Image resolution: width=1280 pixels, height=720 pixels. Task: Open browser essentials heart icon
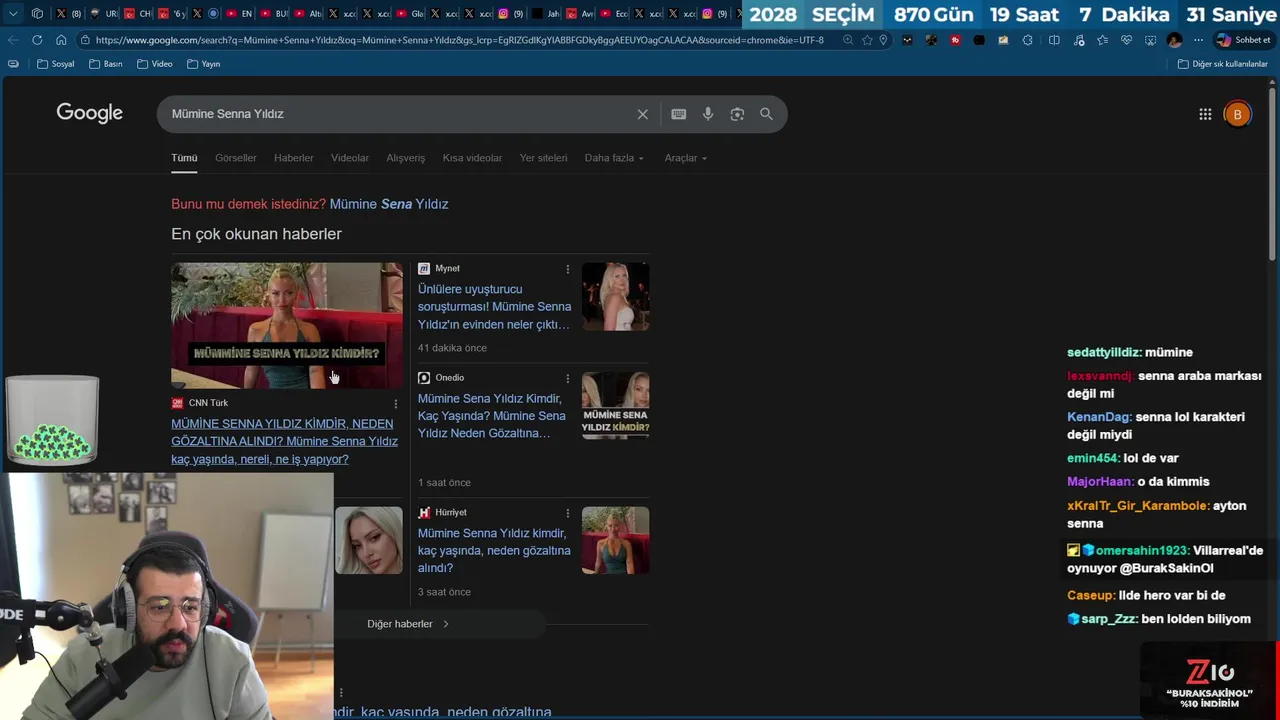1126,40
